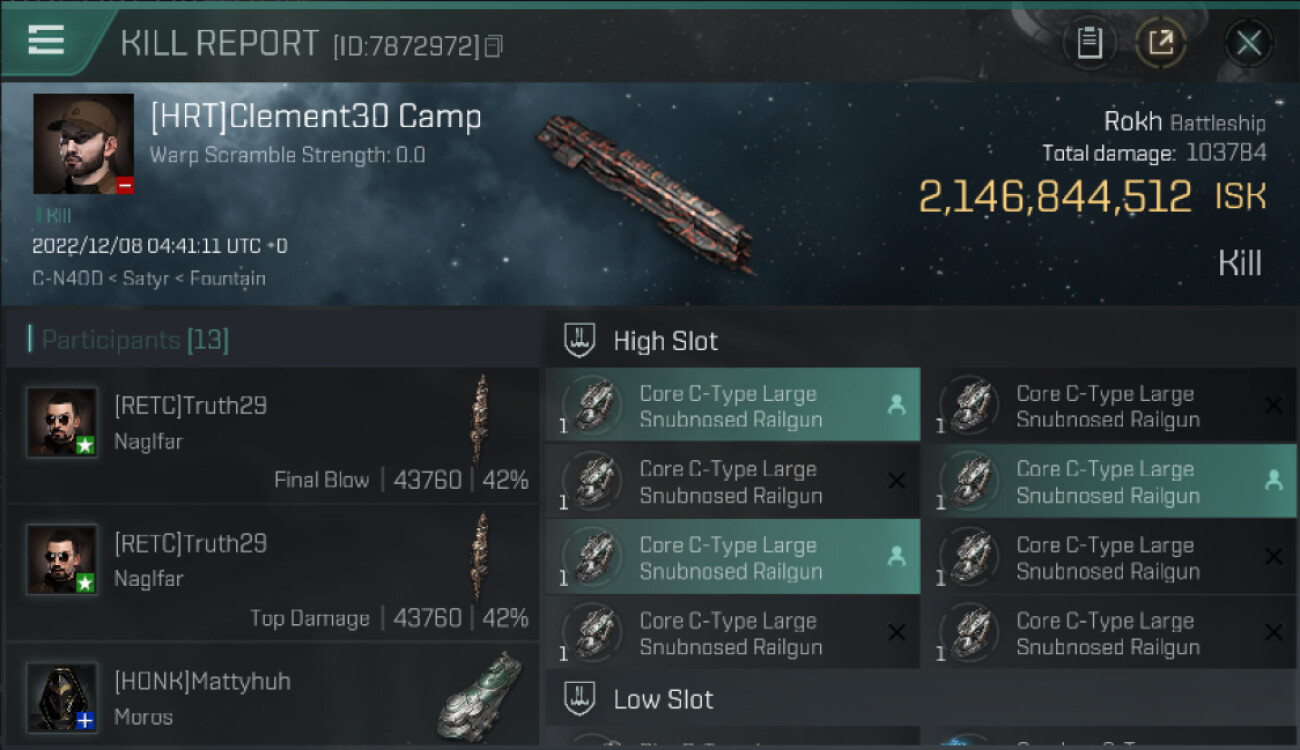Select Mattyhuh's pilot portrait
Screen dimensions: 1300x750
(x=62, y=696)
